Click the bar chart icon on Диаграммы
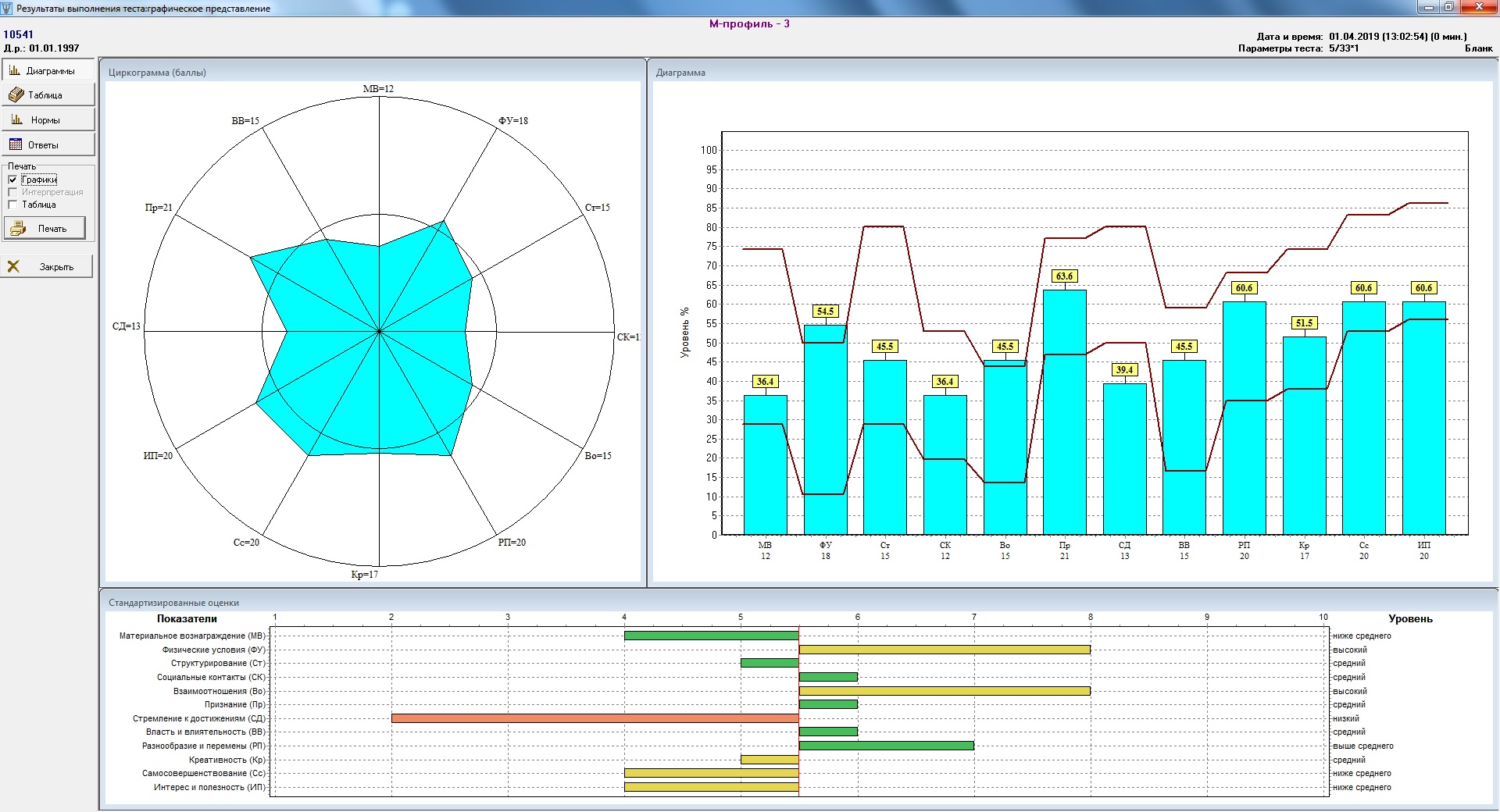The width and height of the screenshot is (1500, 812). pos(15,70)
